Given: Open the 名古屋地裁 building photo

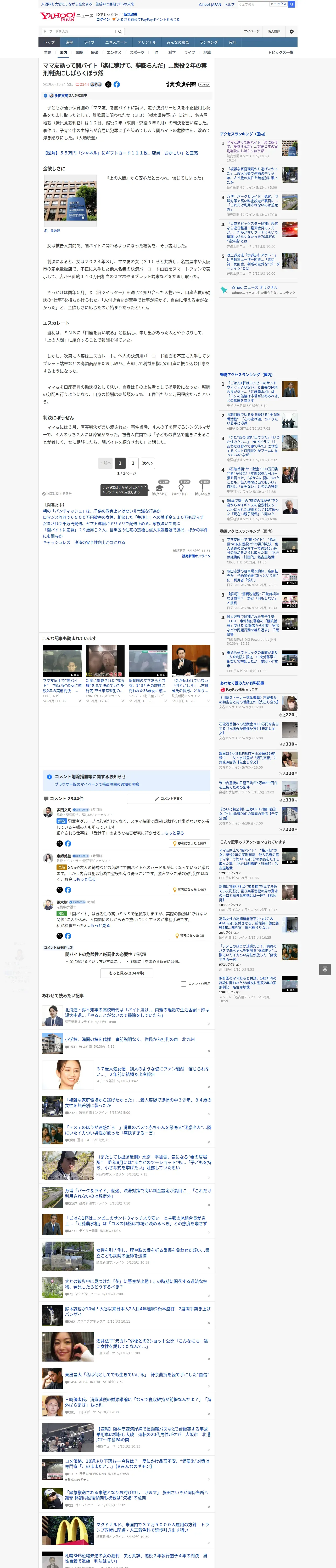Looking at the screenshot, I should [70, 201].
